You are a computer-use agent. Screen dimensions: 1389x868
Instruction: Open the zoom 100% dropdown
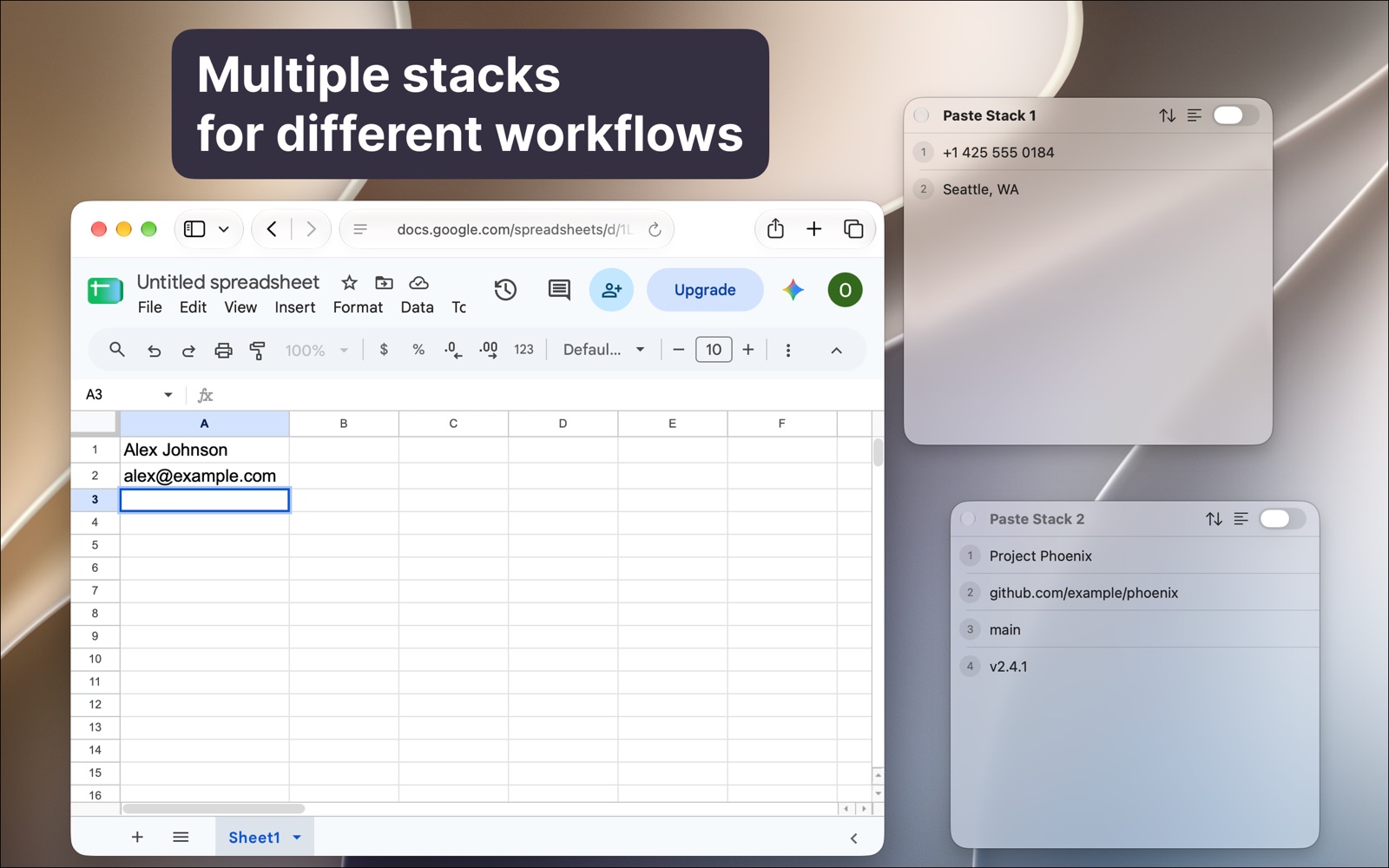click(317, 351)
